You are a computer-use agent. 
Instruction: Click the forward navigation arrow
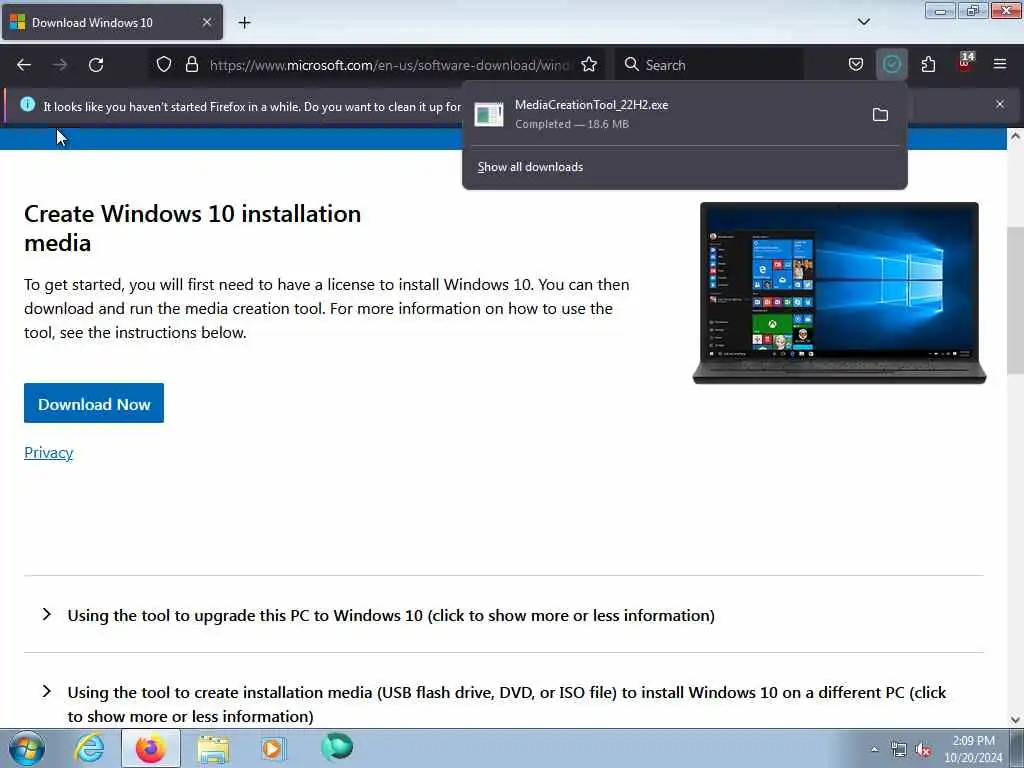tap(60, 65)
